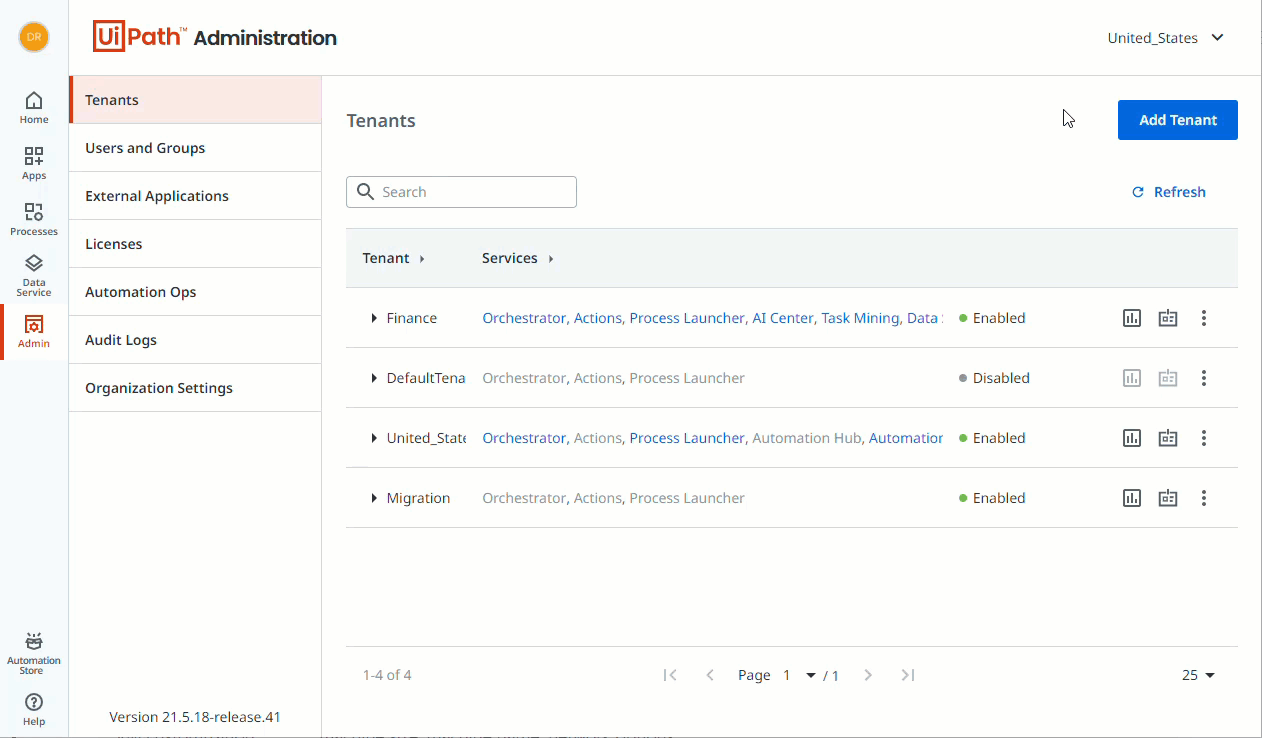Click the services card icon for Migration
1262x738 pixels.
1168,498
